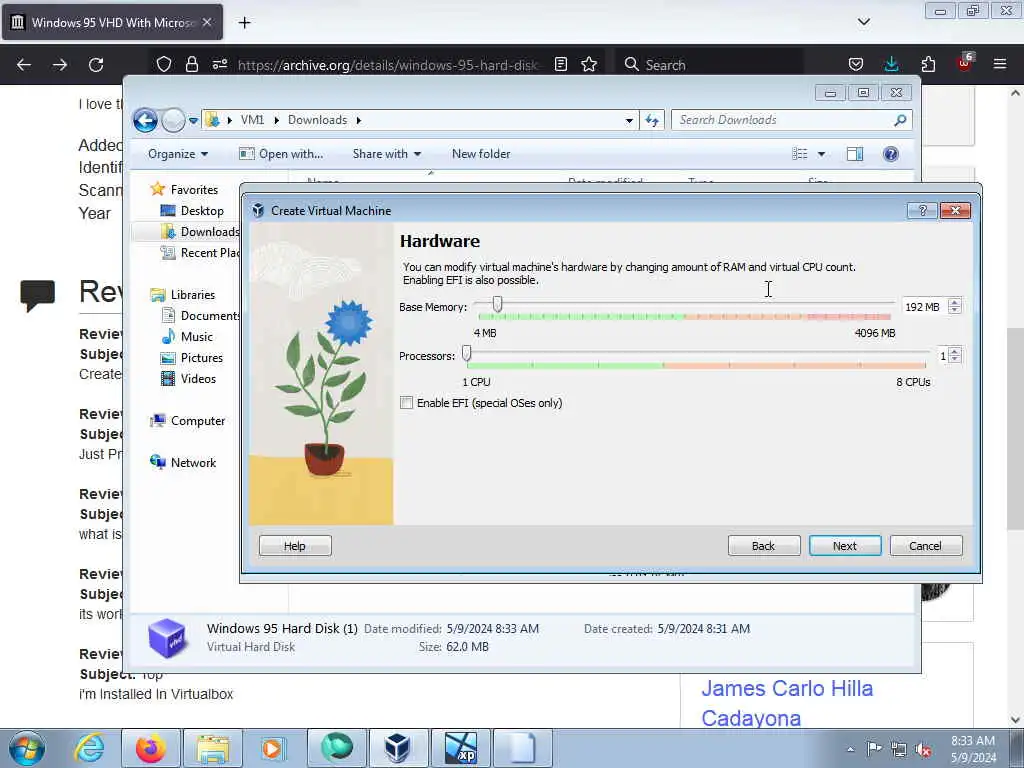Image resolution: width=1024 pixels, height=768 pixels.
Task: Click VM1 in the address breadcrumb
Action: (252, 120)
